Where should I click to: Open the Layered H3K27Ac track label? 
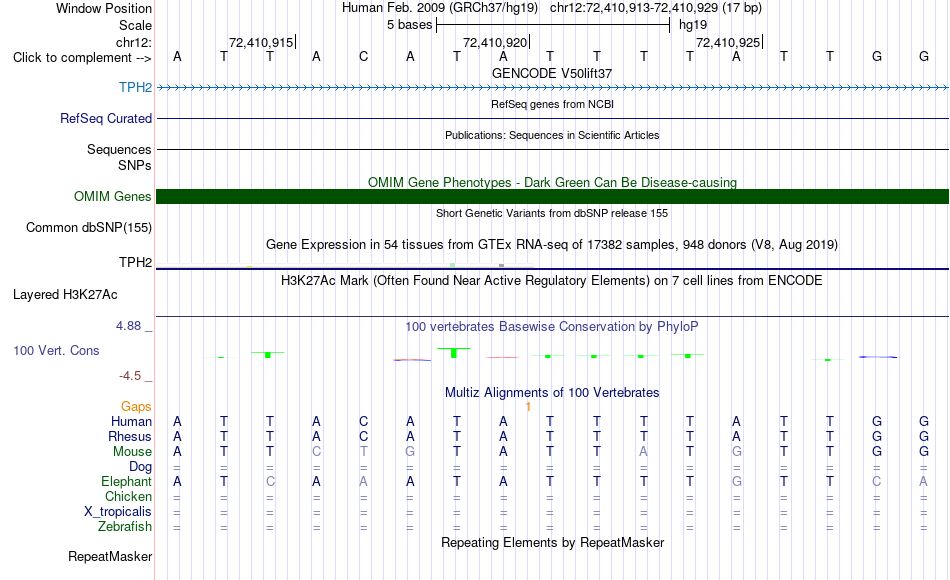65,295
